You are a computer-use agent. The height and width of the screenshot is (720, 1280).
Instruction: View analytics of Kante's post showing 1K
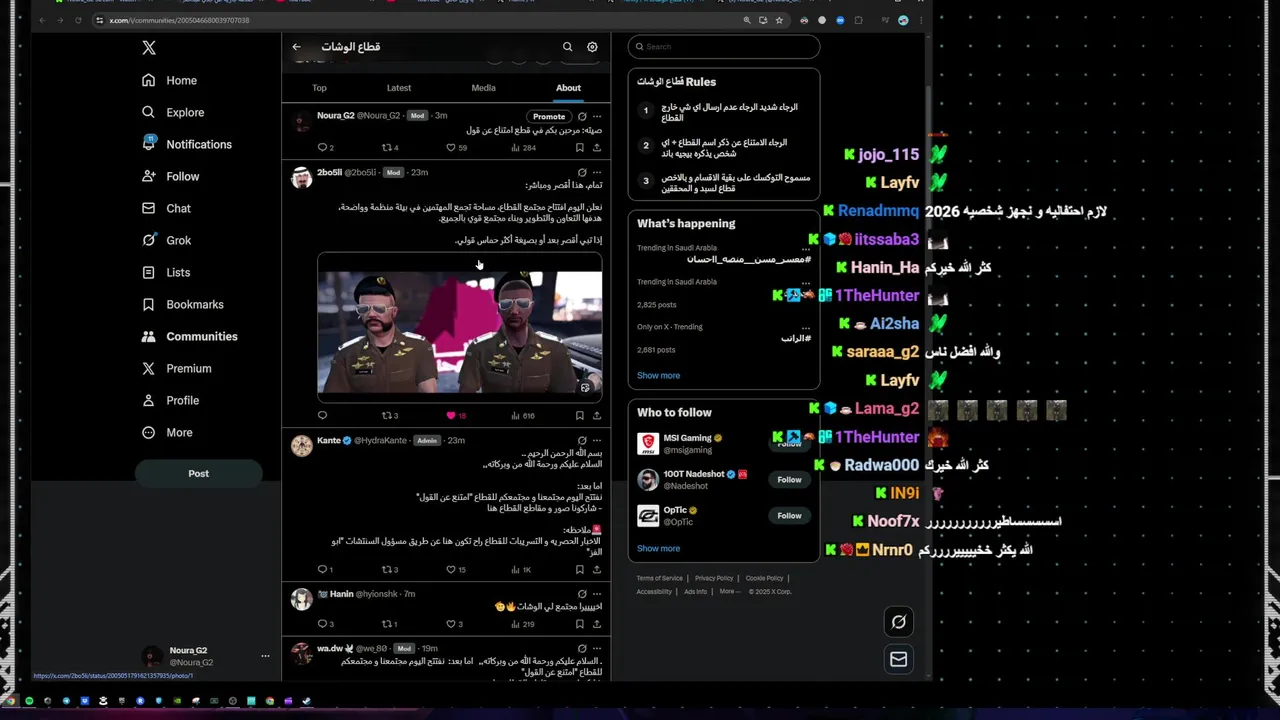(x=521, y=569)
